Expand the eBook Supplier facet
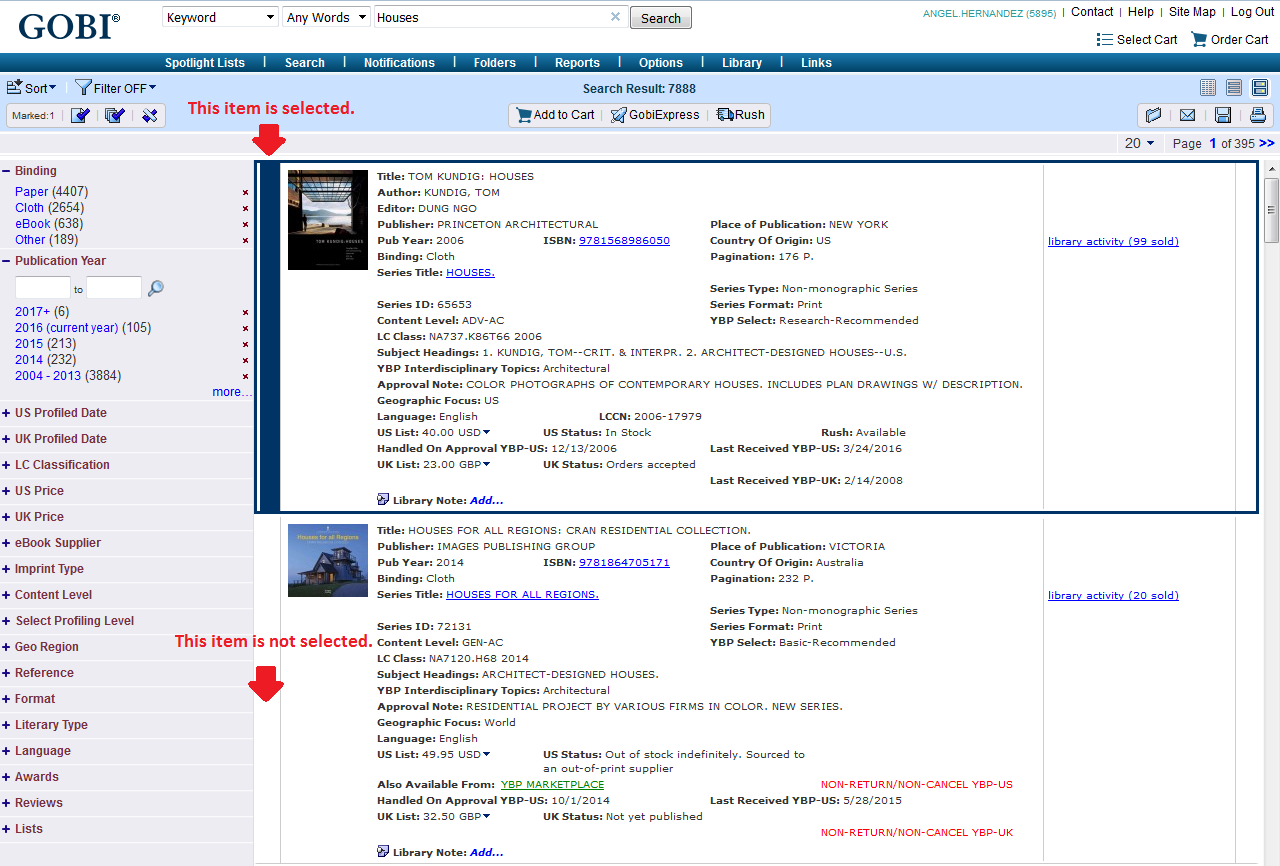 (6, 543)
